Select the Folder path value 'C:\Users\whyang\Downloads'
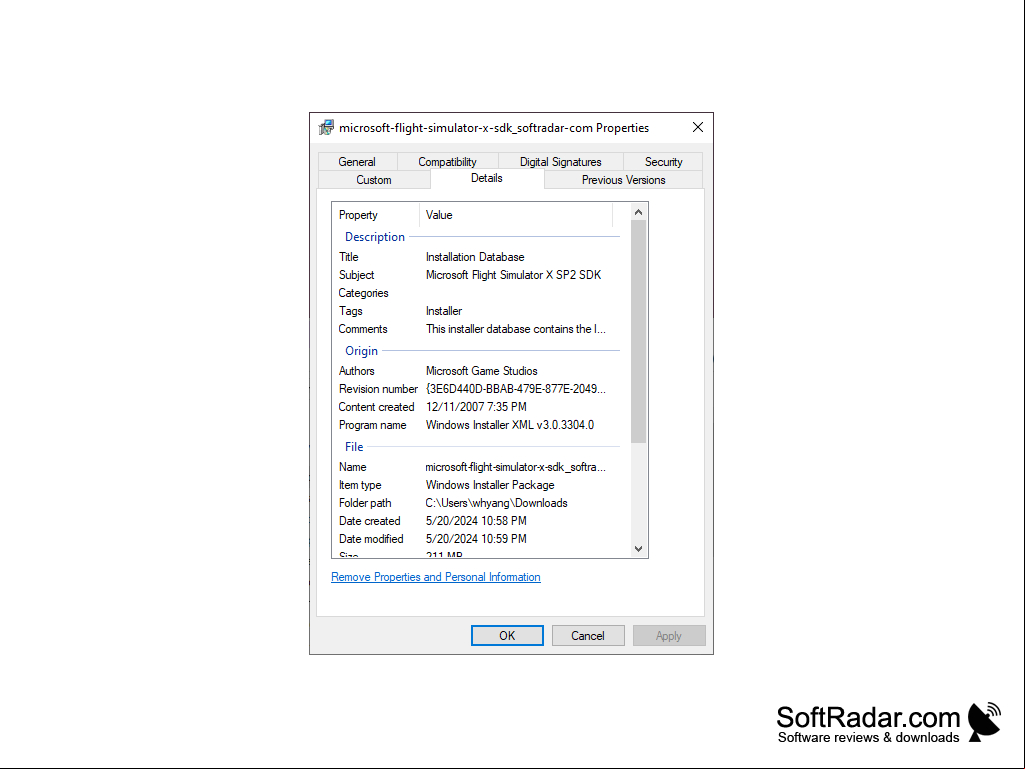 tap(497, 503)
